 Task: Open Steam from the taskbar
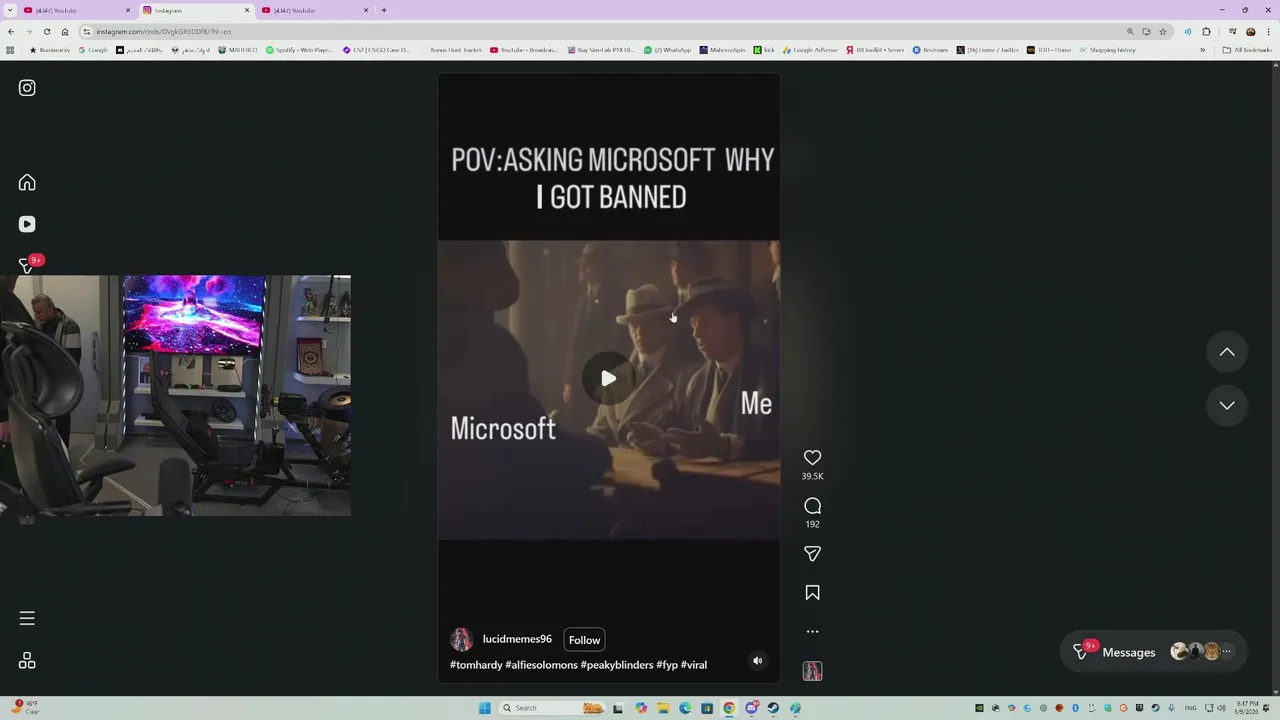(773, 708)
